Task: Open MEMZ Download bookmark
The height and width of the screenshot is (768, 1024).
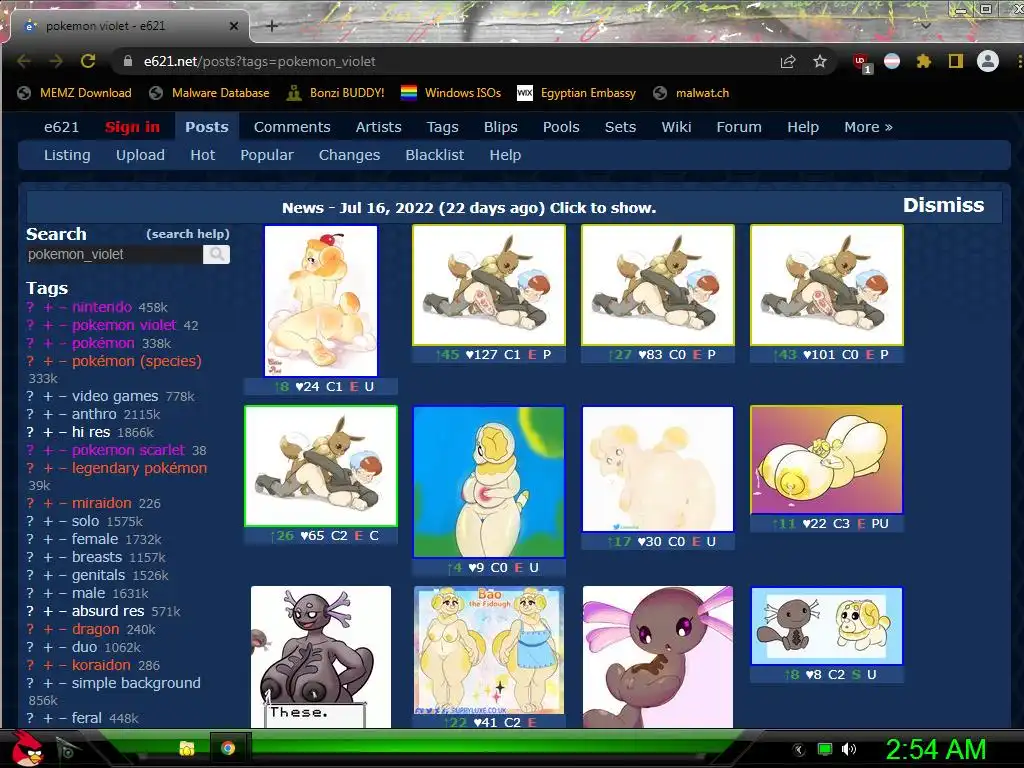Action: 74,93
